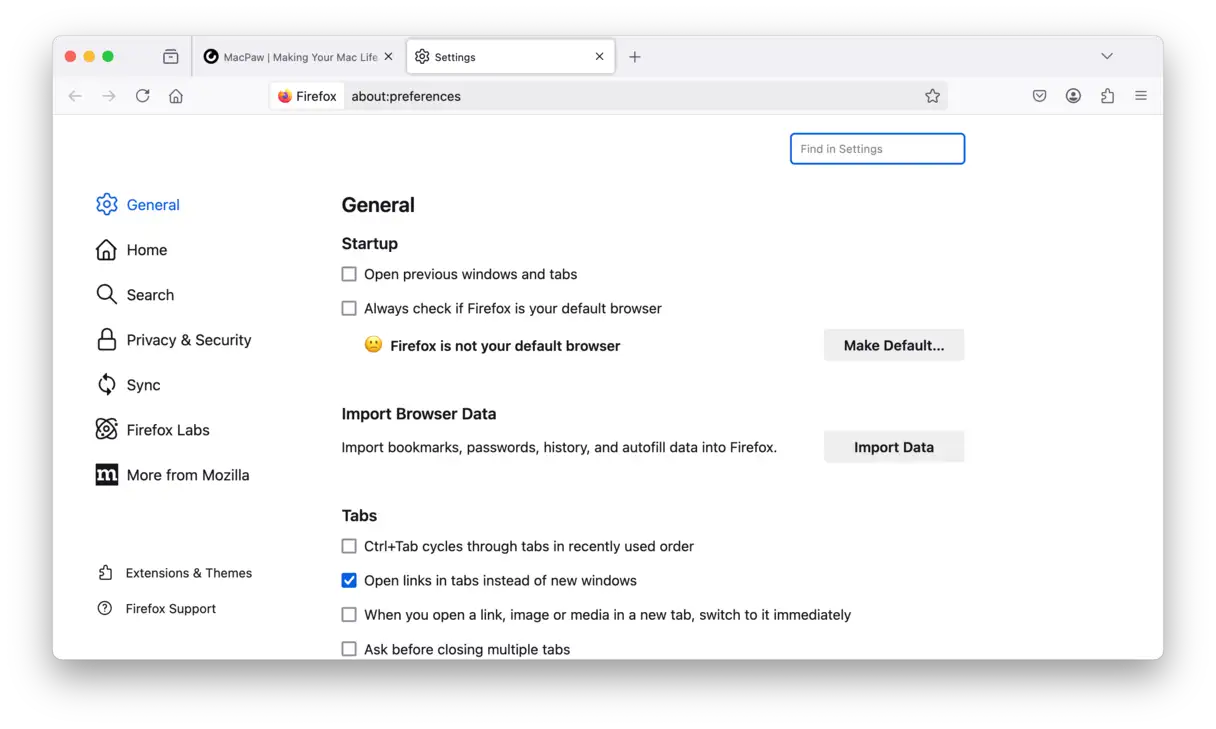Select the Settings tab
The height and width of the screenshot is (729, 1216).
coord(511,57)
